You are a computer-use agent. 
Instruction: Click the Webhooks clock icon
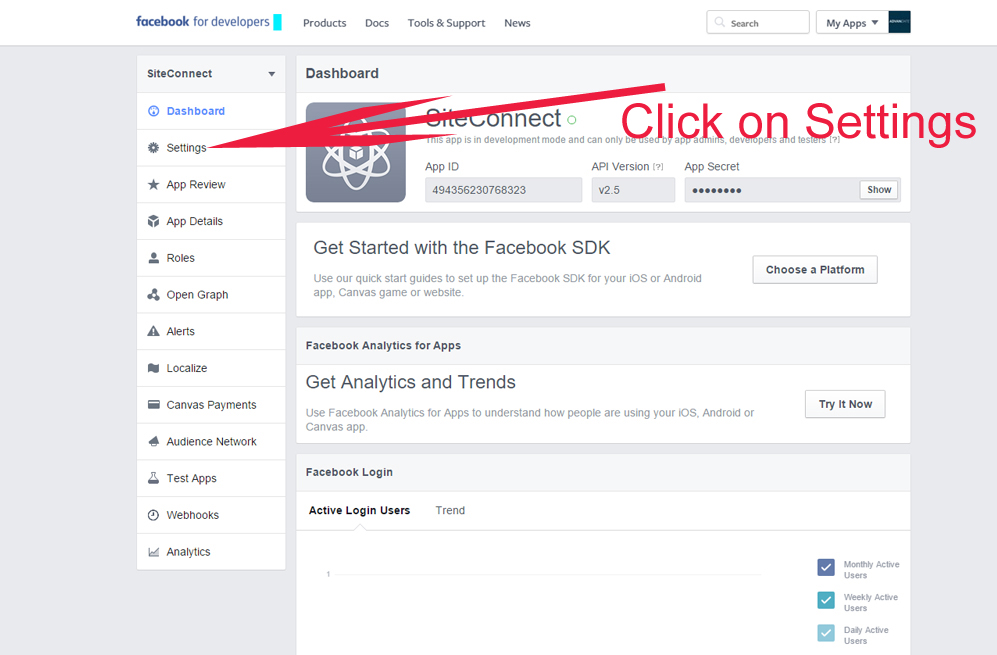[x=153, y=515]
